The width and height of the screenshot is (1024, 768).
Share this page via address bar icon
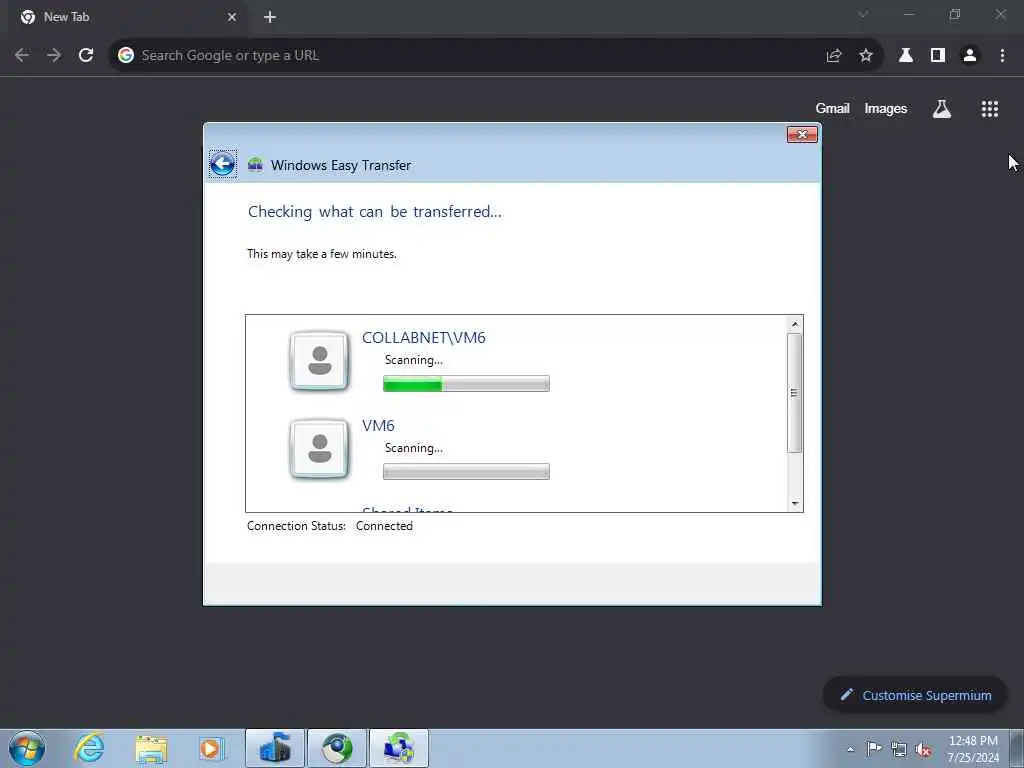[x=833, y=56]
